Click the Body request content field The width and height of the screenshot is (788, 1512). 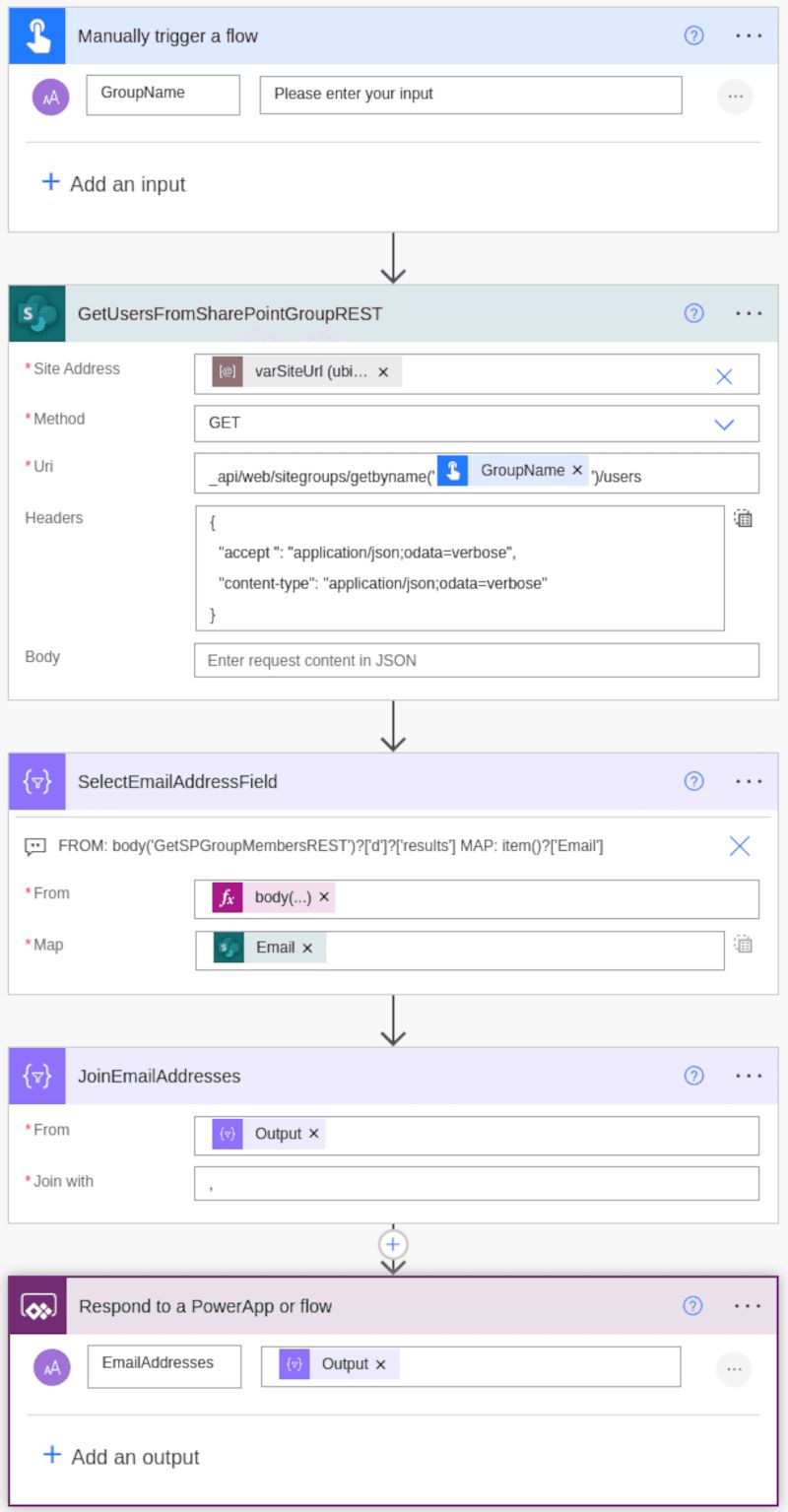click(477, 660)
